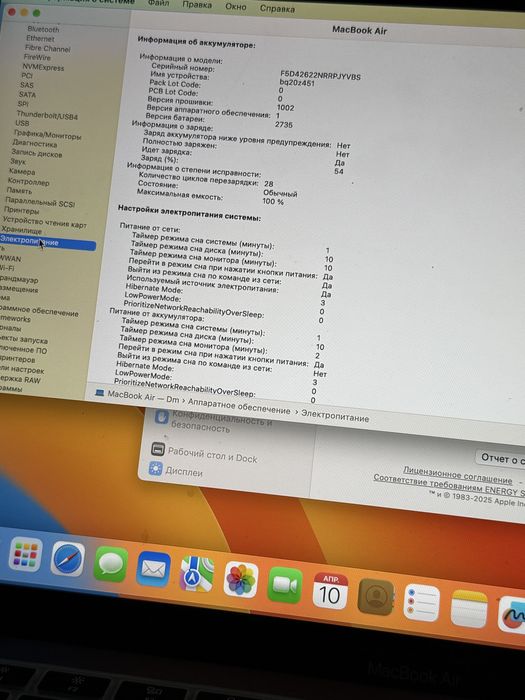Screen dimensions: 525x700
Task: Click the Максимальная емкость 100 % value
Action: (273, 201)
